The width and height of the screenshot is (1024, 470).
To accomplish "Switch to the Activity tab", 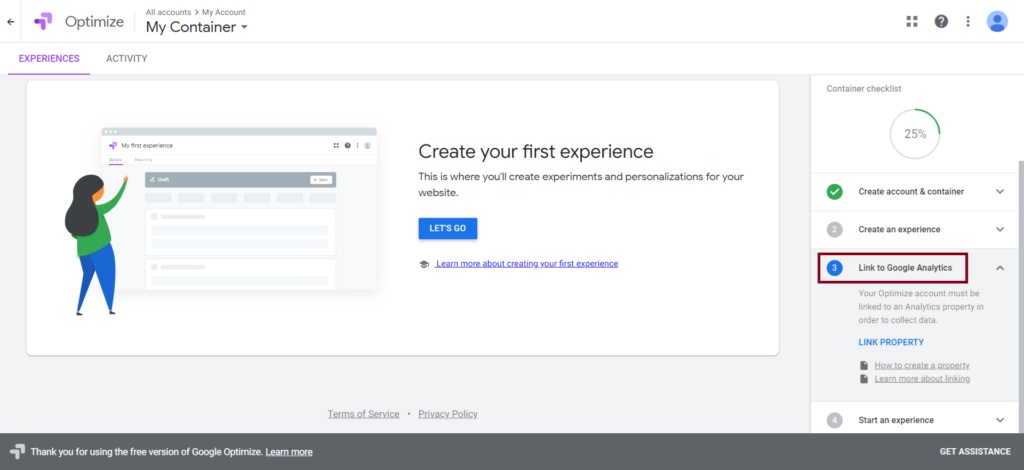I will 127,59.
